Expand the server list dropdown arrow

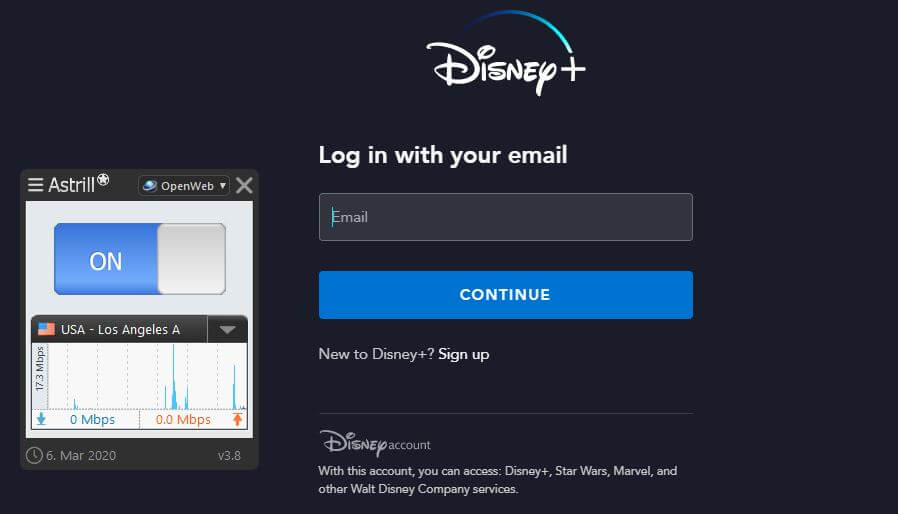point(227,329)
